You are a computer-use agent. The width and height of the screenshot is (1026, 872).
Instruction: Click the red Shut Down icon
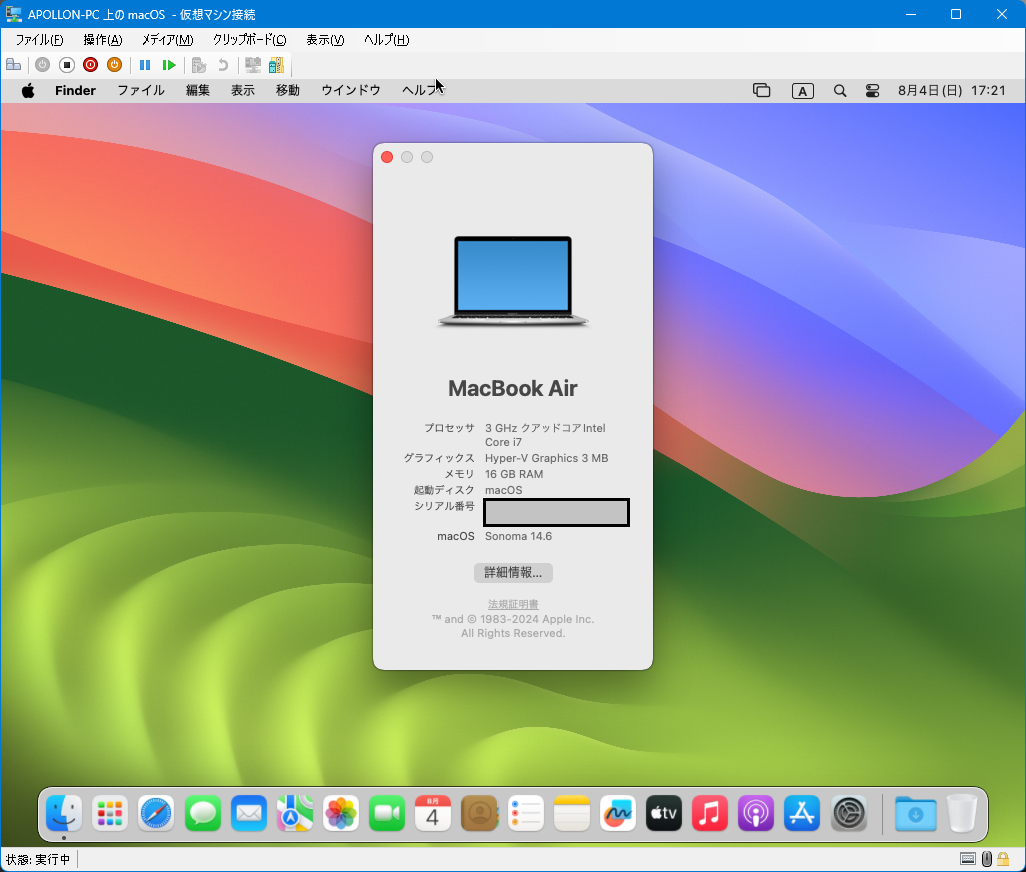coord(90,65)
